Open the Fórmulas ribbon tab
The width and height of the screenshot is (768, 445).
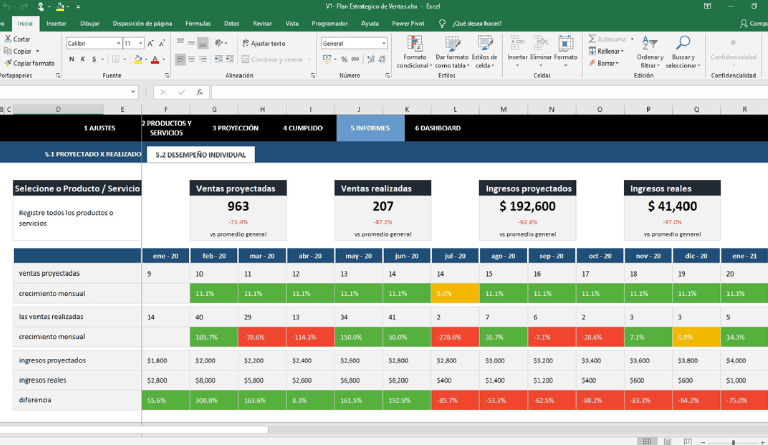(x=198, y=23)
